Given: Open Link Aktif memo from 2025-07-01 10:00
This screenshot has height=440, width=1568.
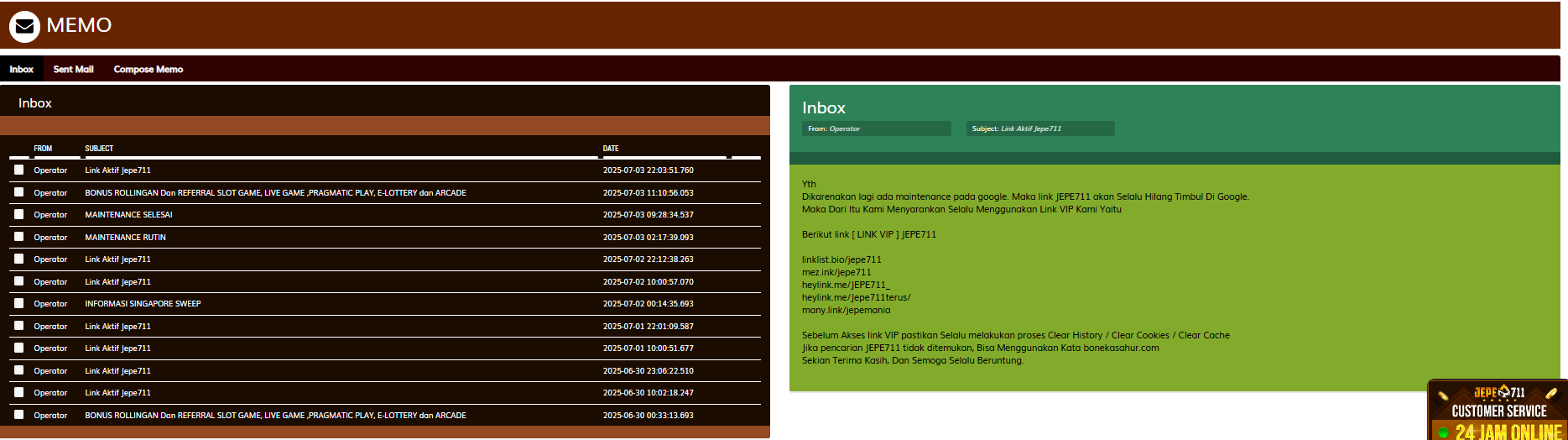Looking at the screenshot, I should click(117, 348).
